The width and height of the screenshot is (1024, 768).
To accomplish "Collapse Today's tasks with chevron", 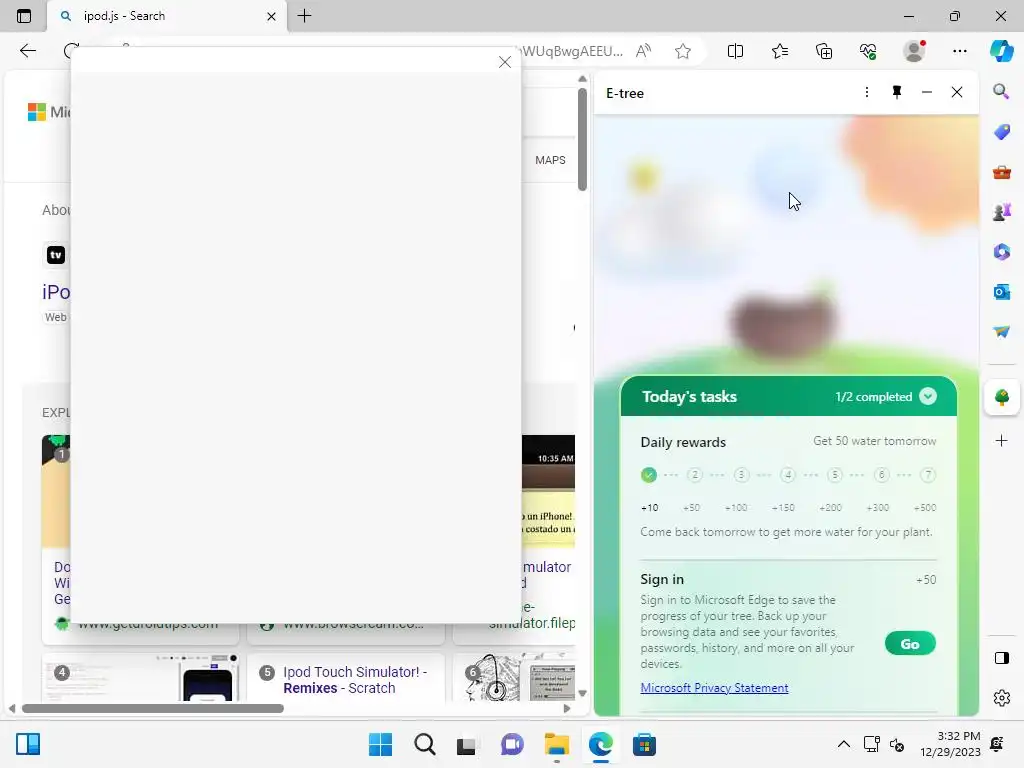I will pyautogui.click(x=928, y=396).
